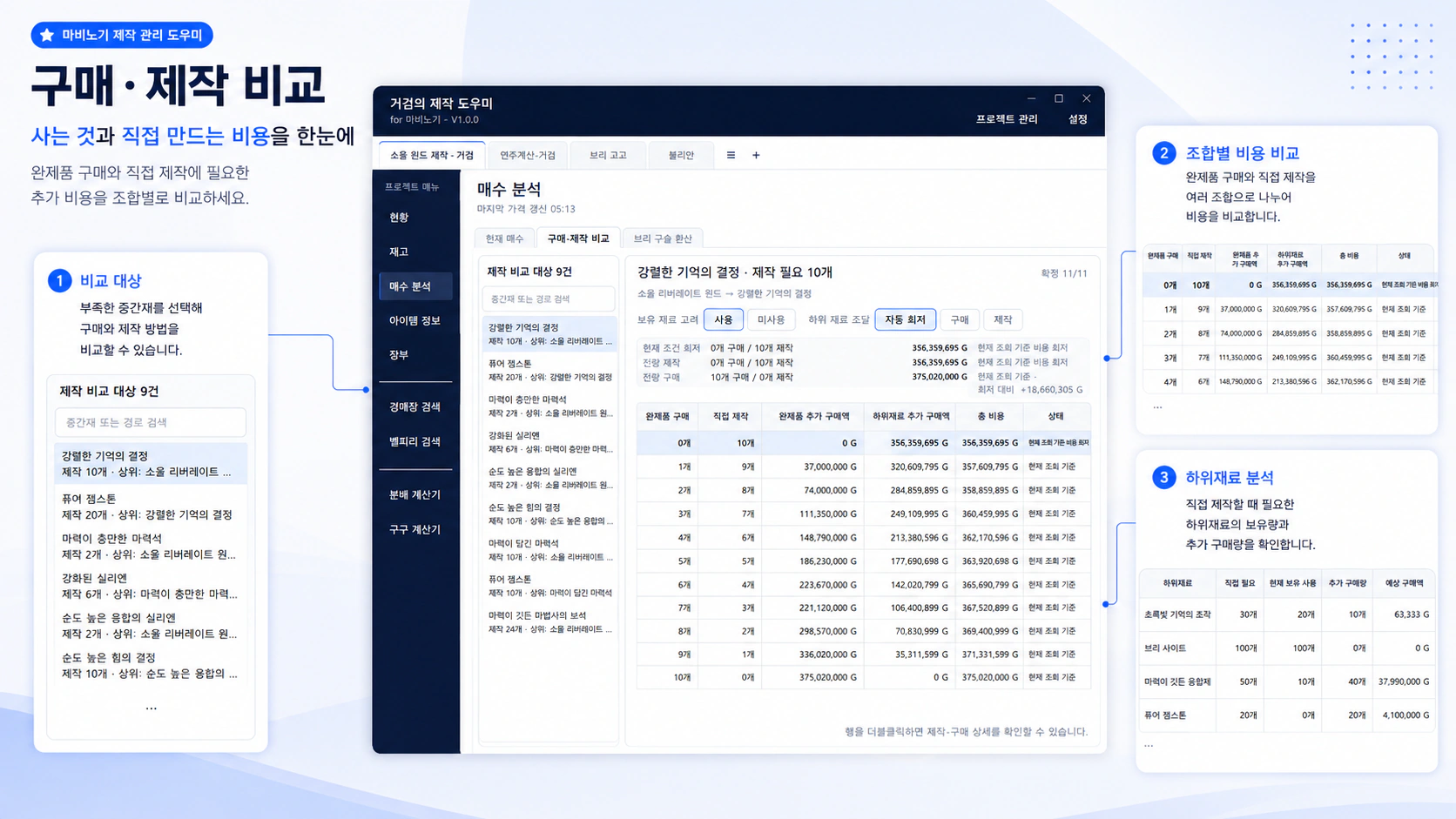Select main table row with 186,230,000 G
The height and width of the screenshot is (819, 1456).
(863, 561)
